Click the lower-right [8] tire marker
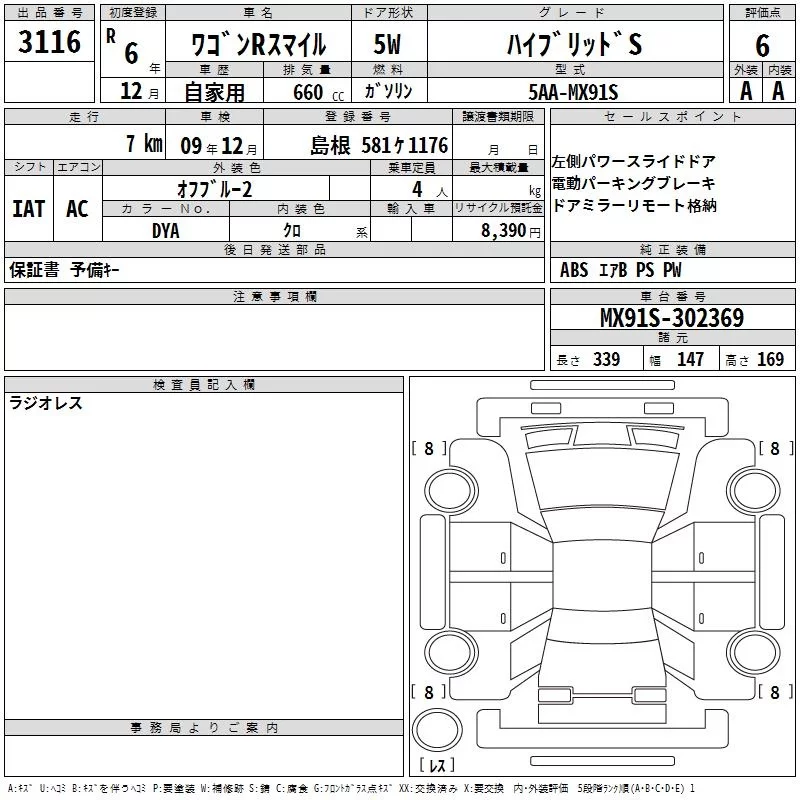800x800 pixels. tap(773, 692)
